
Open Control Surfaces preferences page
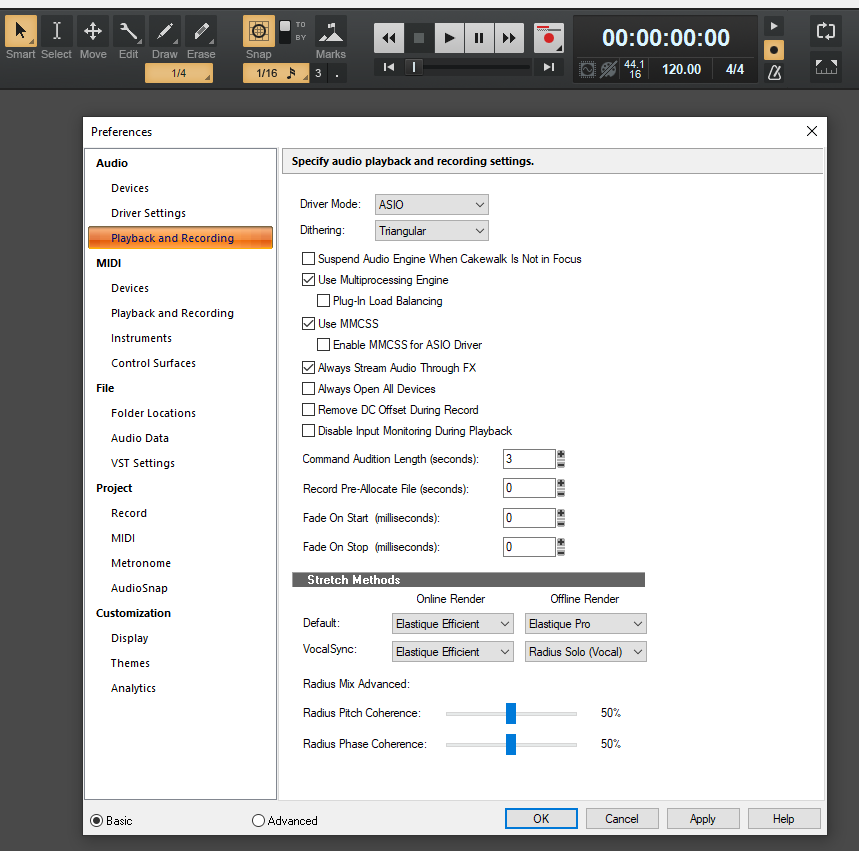click(x=153, y=363)
